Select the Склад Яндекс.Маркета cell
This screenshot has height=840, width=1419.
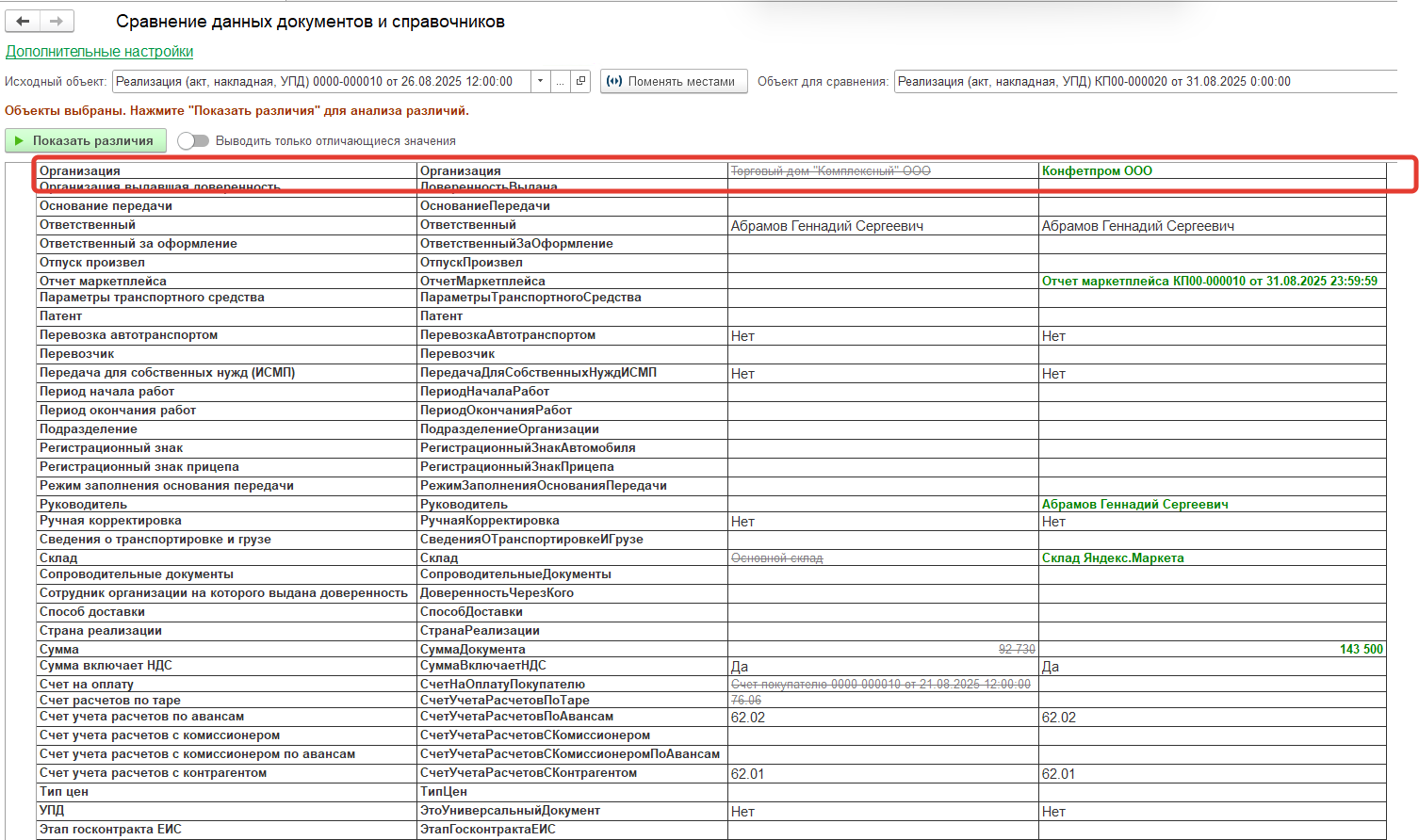pyautogui.click(x=1213, y=557)
